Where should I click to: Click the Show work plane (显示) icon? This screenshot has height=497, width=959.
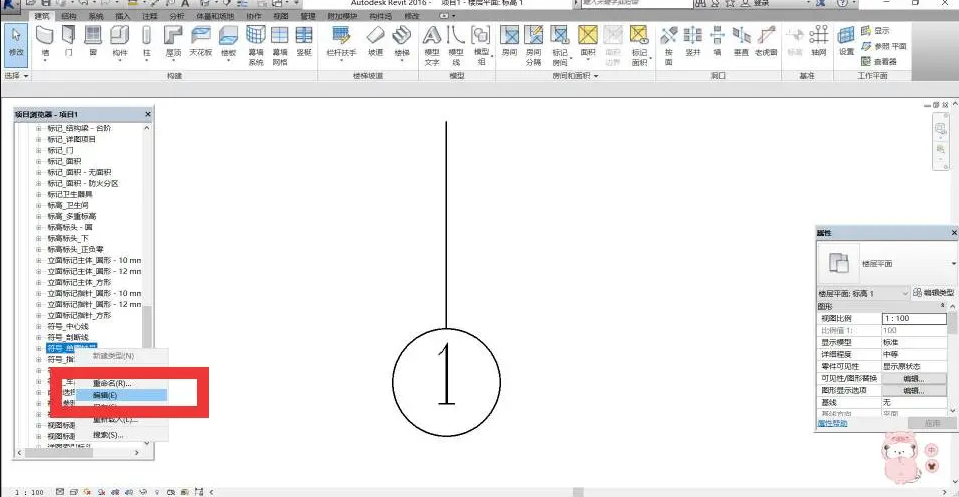[875, 31]
